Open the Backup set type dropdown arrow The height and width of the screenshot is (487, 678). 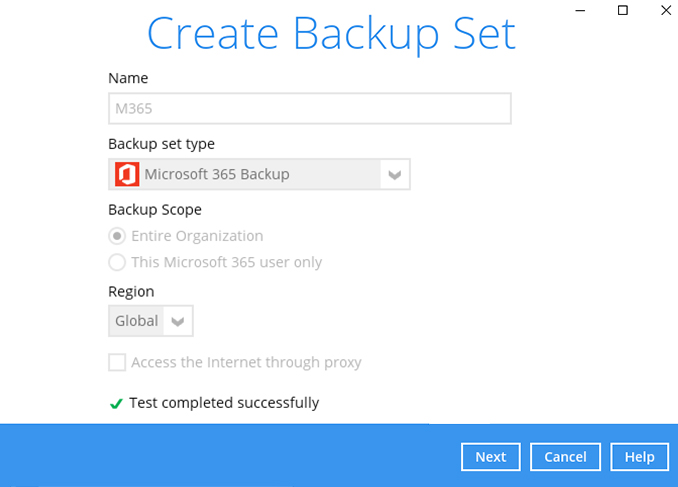coord(394,174)
